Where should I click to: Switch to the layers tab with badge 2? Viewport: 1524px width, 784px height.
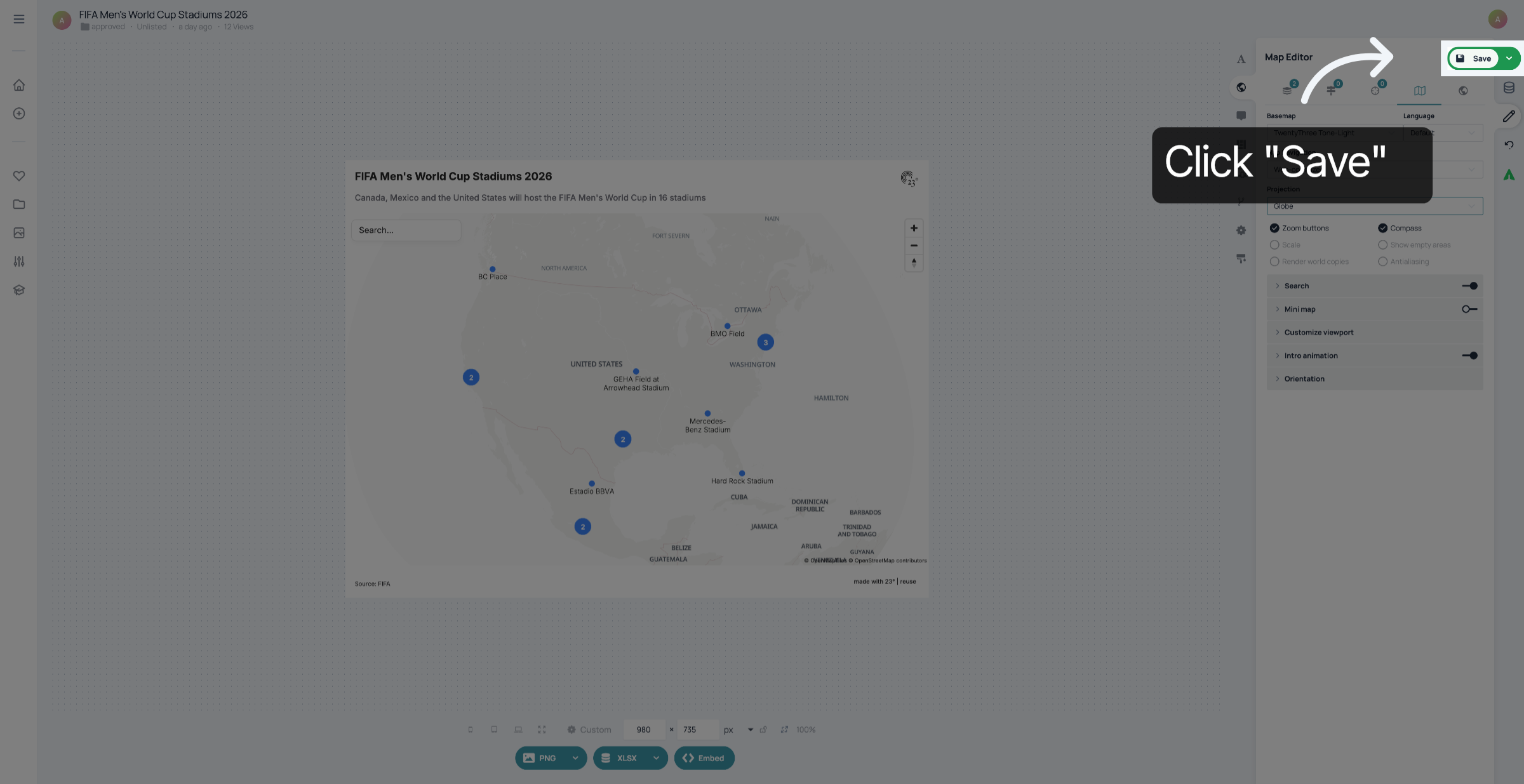[1288, 90]
